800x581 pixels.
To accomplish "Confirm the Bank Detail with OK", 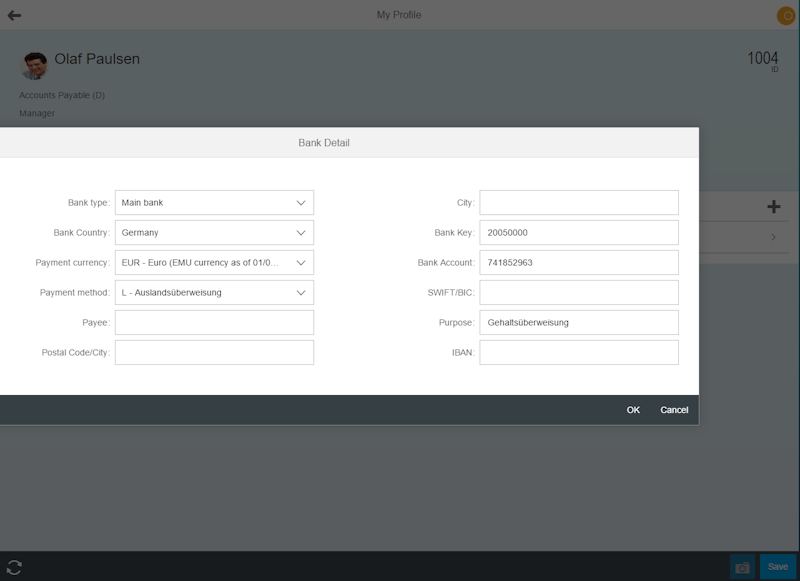I will (631, 409).
